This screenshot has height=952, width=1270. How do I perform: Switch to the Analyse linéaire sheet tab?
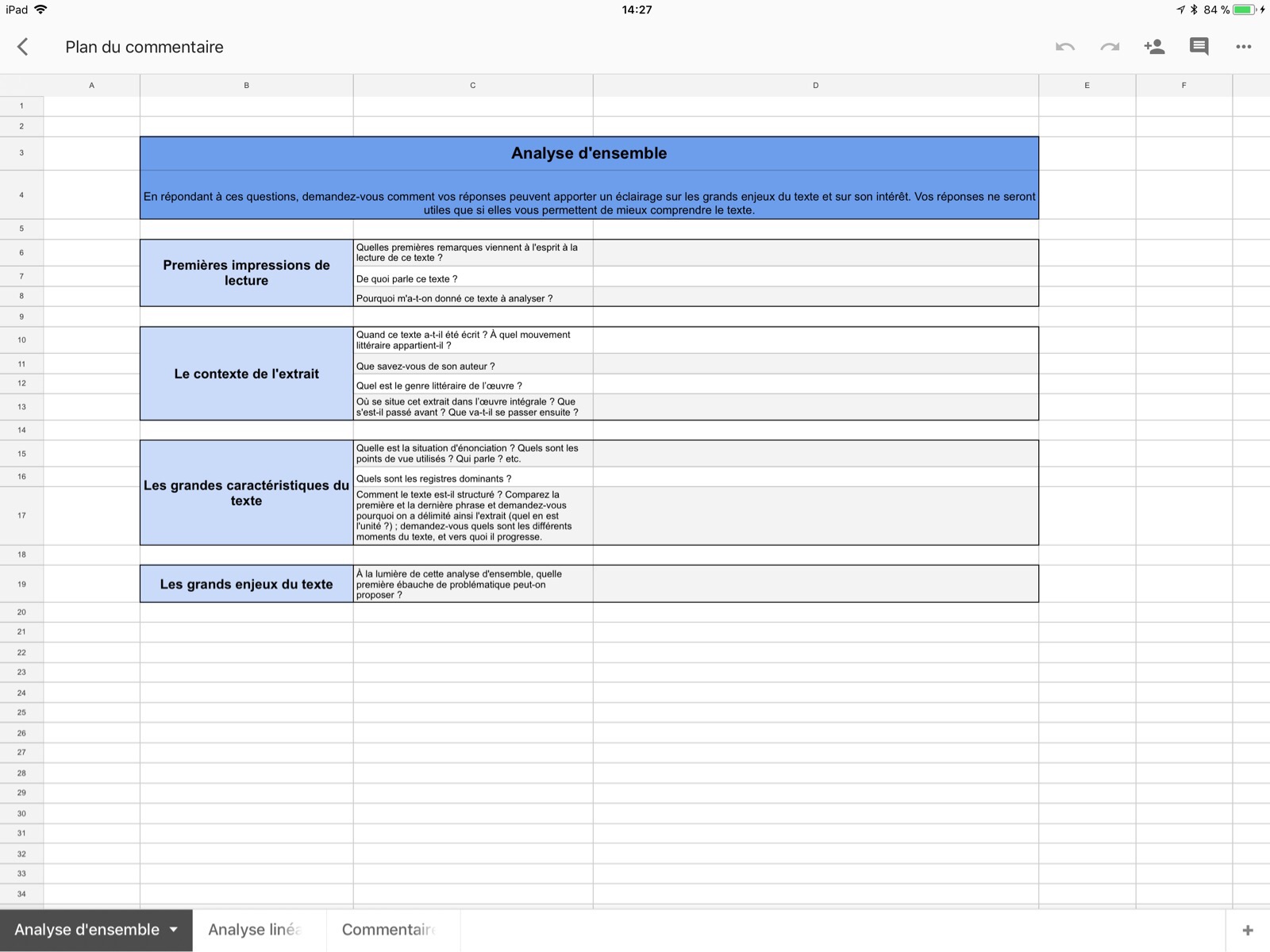[x=259, y=930]
